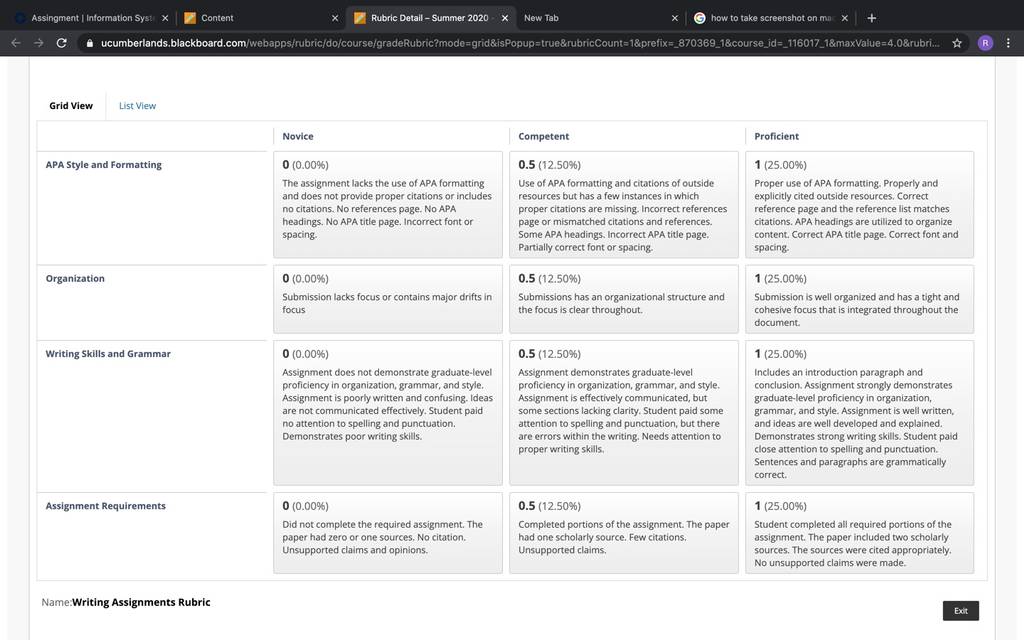
Task: Select Novice cell for APA Style and Formatting
Action: click(388, 205)
